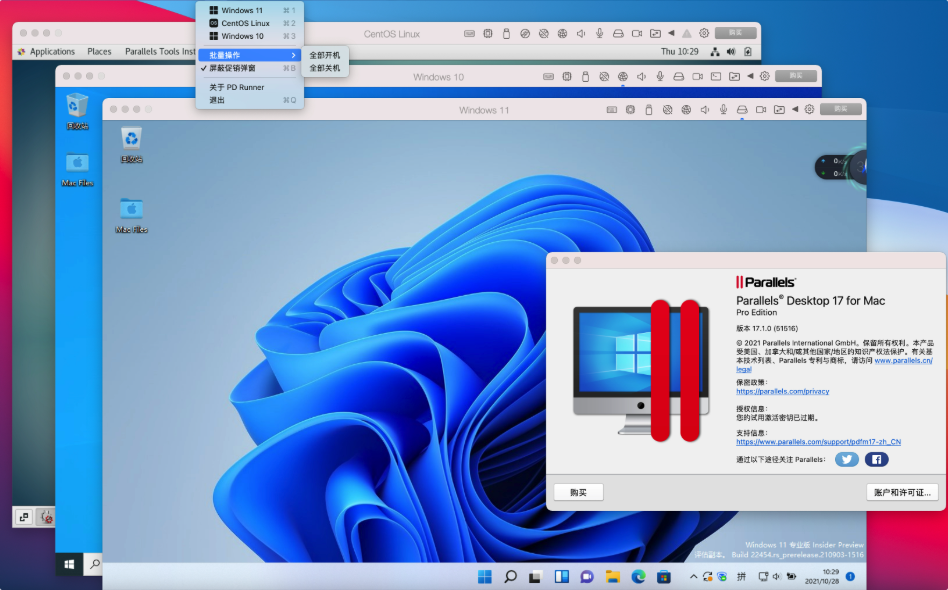Click CPU icon in Windows 11 window toolbar
Viewport: 948px width, 590px height.
point(630,109)
